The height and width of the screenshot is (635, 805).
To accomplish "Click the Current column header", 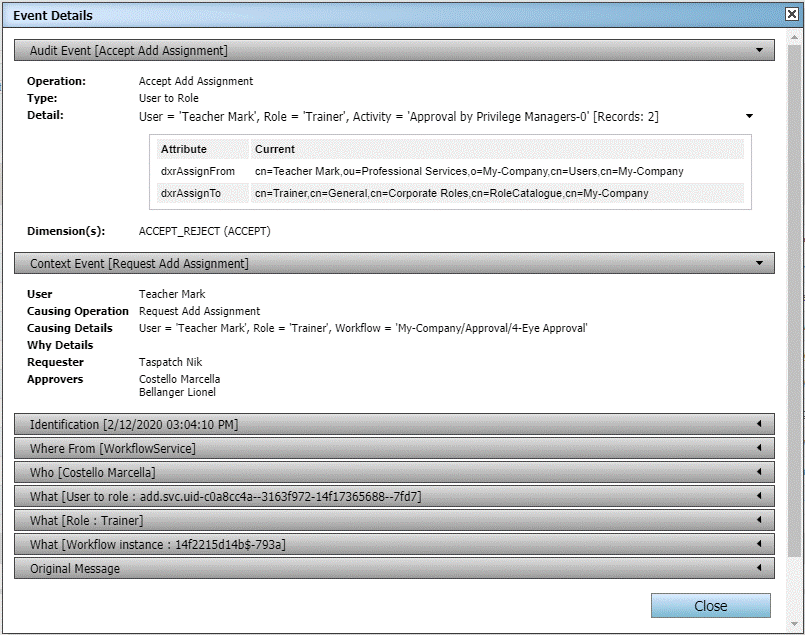I will click(275, 149).
